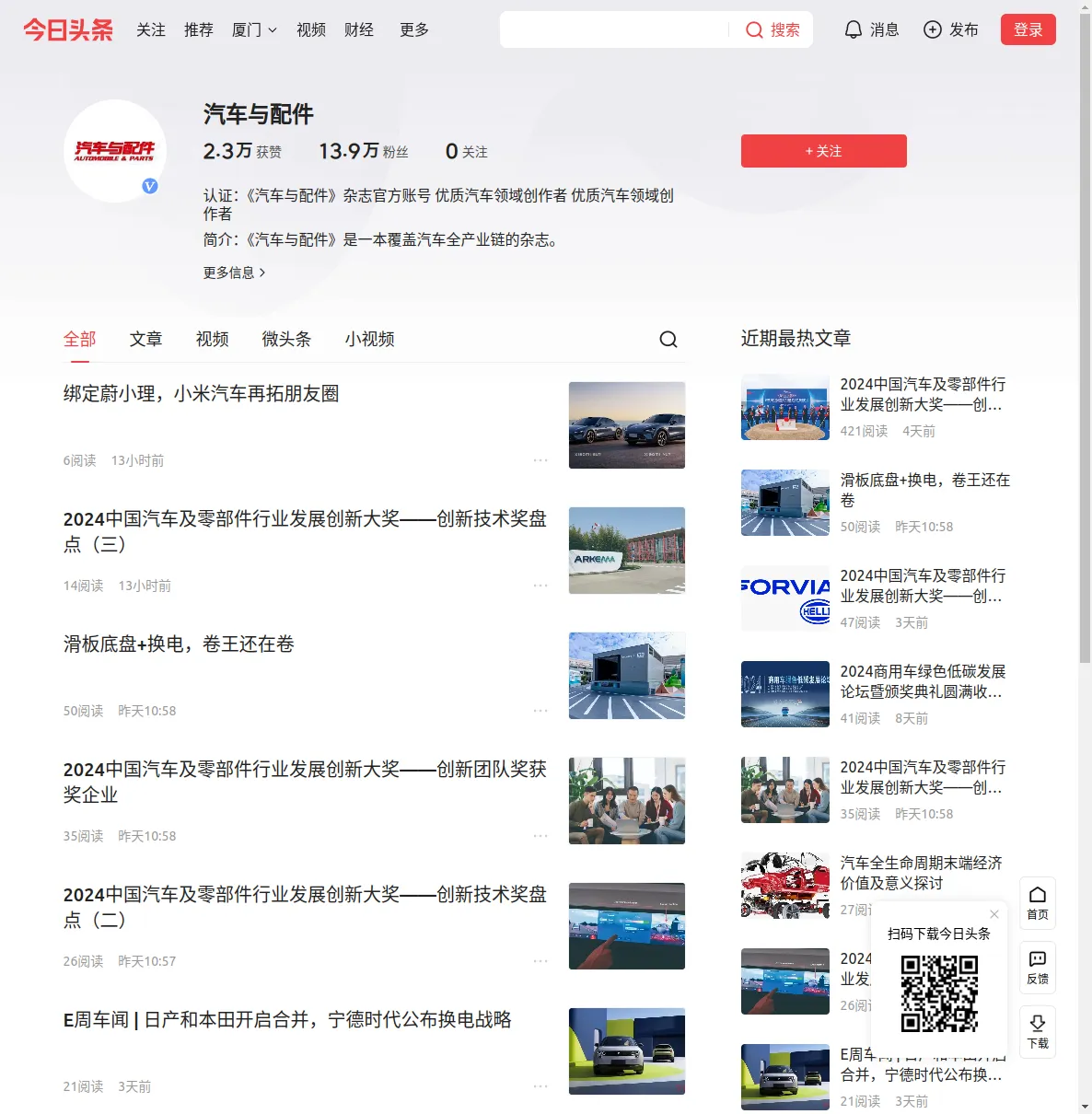Open 财经 in top navigation
This screenshot has width=1092, height=1114.
coord(359,29)
